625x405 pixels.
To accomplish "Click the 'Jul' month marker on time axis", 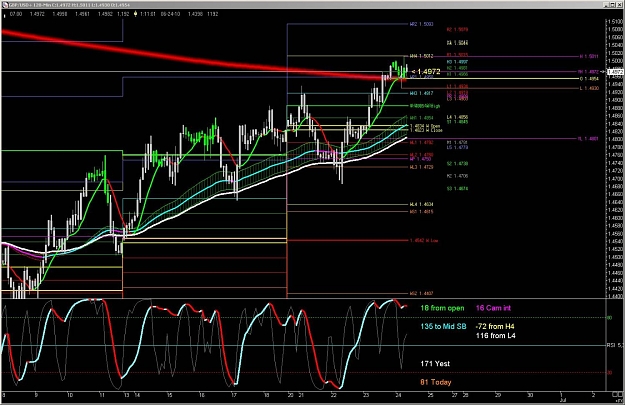I will pyautogui.click(x=562, y=400).
